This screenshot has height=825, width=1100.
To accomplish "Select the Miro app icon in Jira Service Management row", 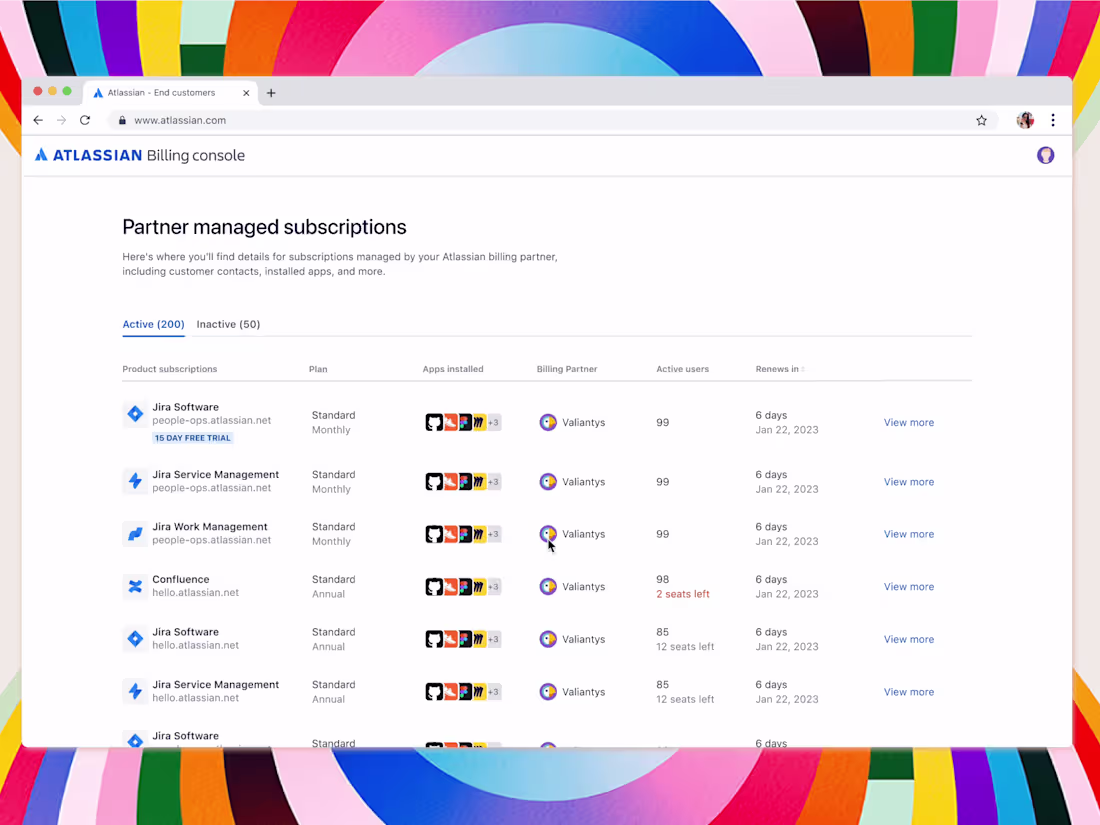I will [477, 481].
